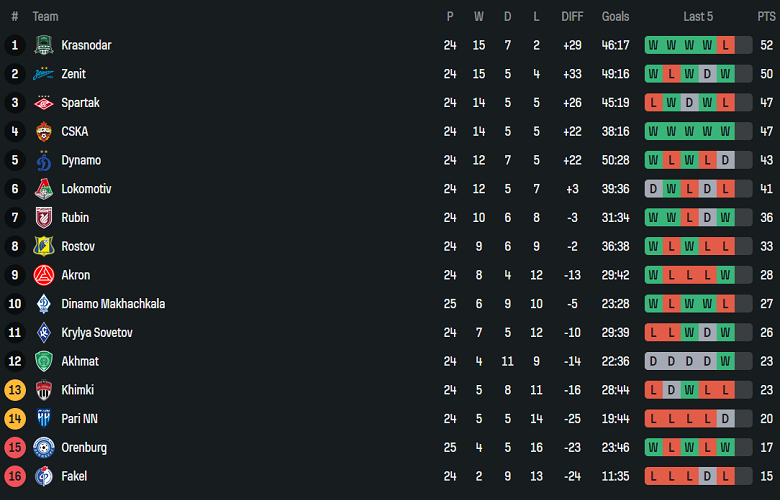Click the Fakel club crest
This screenshot has width=780, height=500.
[43, 476]
